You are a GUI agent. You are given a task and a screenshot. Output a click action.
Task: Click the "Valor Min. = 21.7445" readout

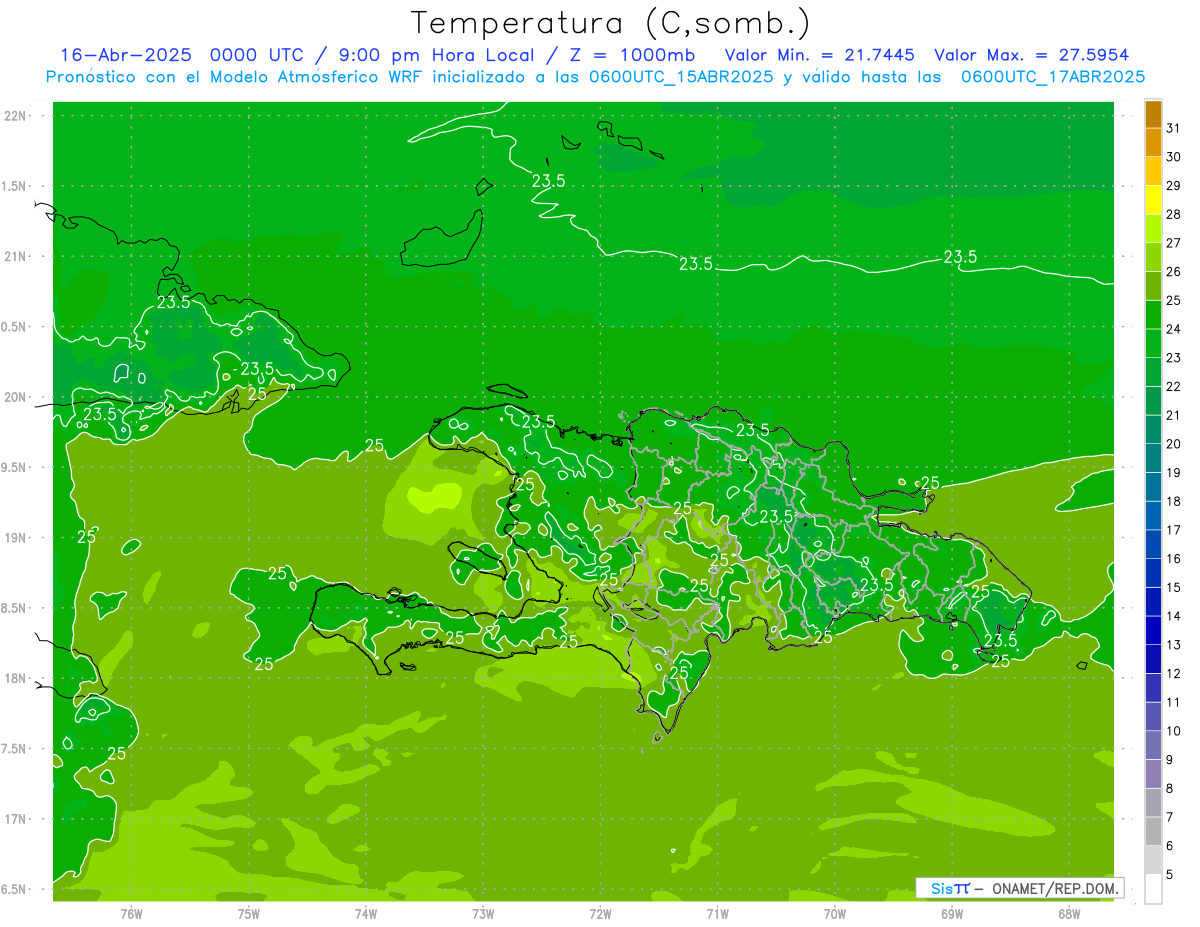click(x=820, y=55)
